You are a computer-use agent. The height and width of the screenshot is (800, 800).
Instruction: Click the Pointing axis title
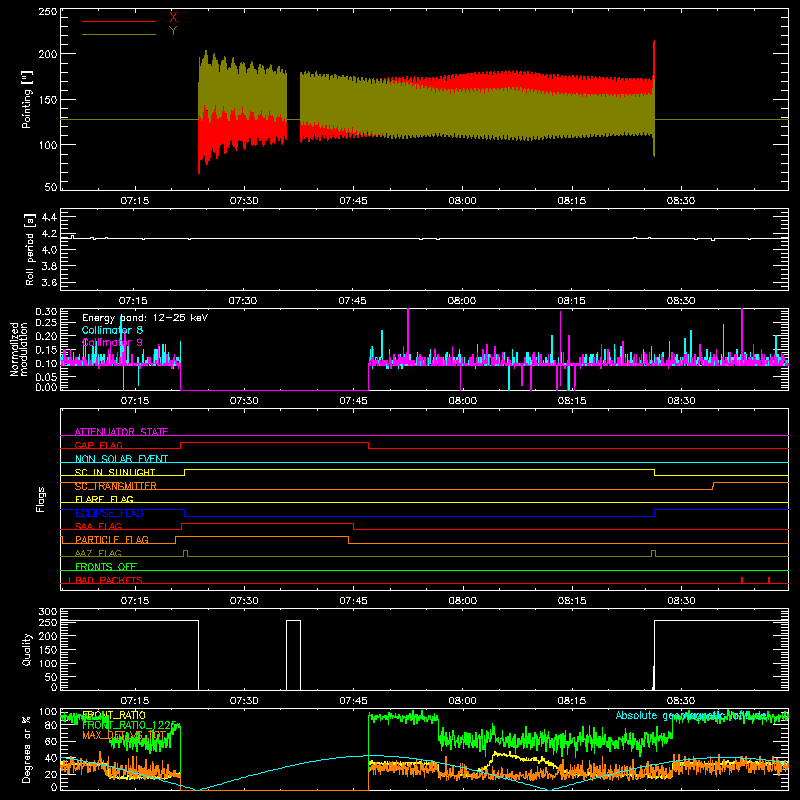point(27,99)
